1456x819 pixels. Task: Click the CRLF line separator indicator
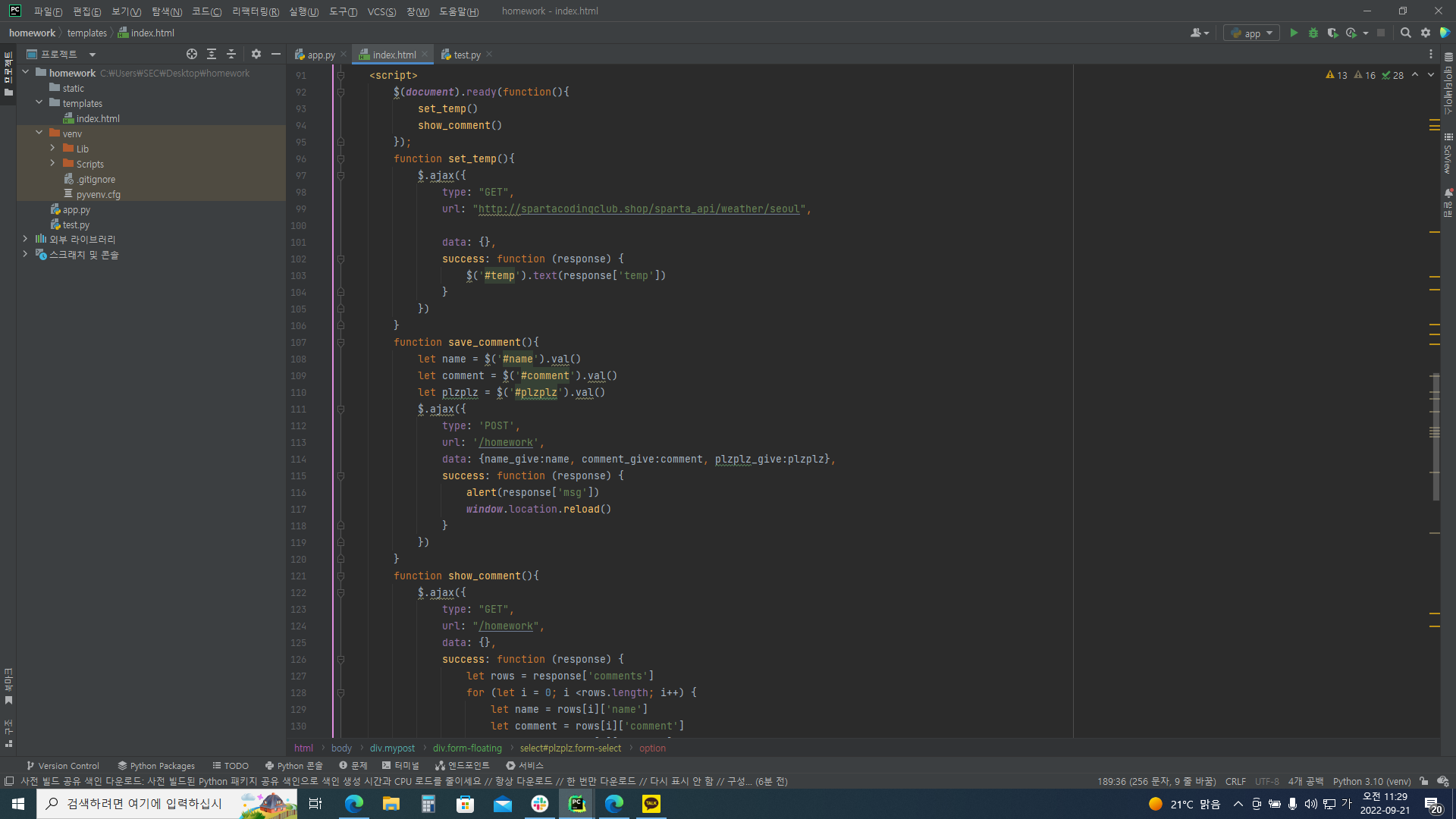click(1235, 781)
